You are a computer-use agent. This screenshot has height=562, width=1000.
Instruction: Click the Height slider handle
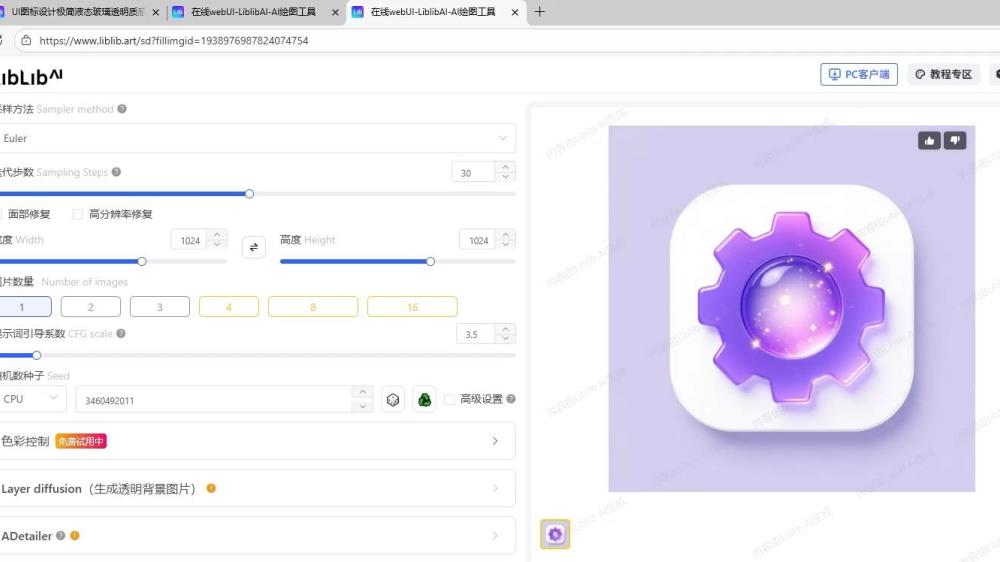[x=430, y=261]
